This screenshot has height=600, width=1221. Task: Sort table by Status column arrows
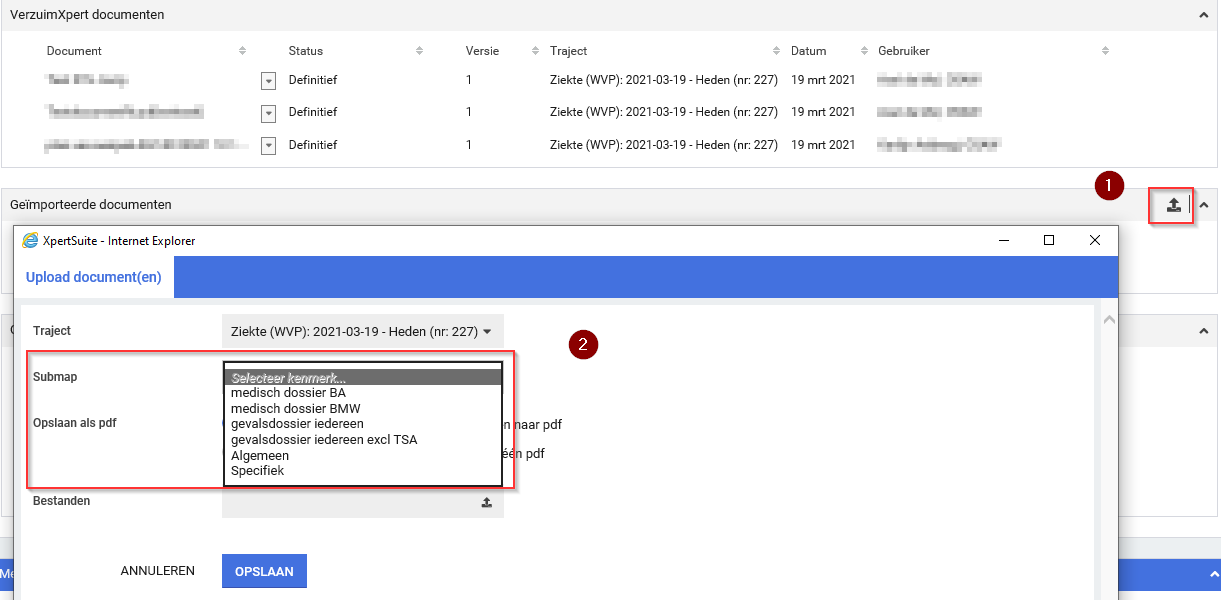coord(419,51)
